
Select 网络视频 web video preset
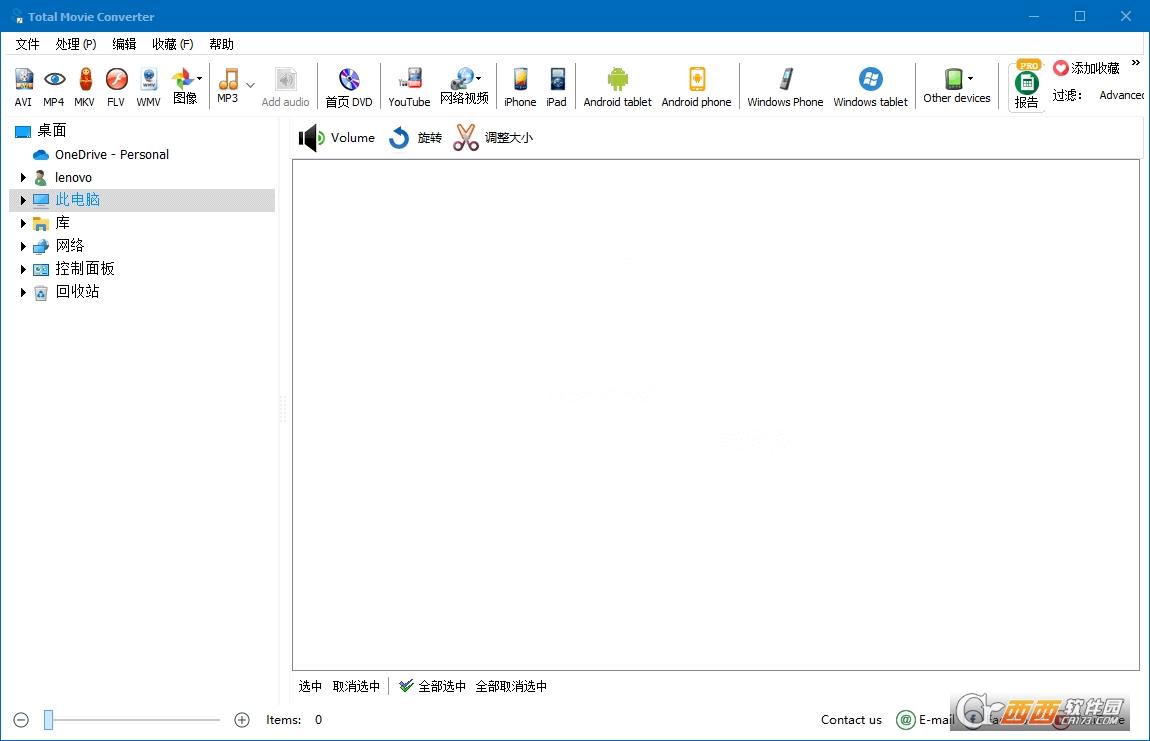click(464, 87)
